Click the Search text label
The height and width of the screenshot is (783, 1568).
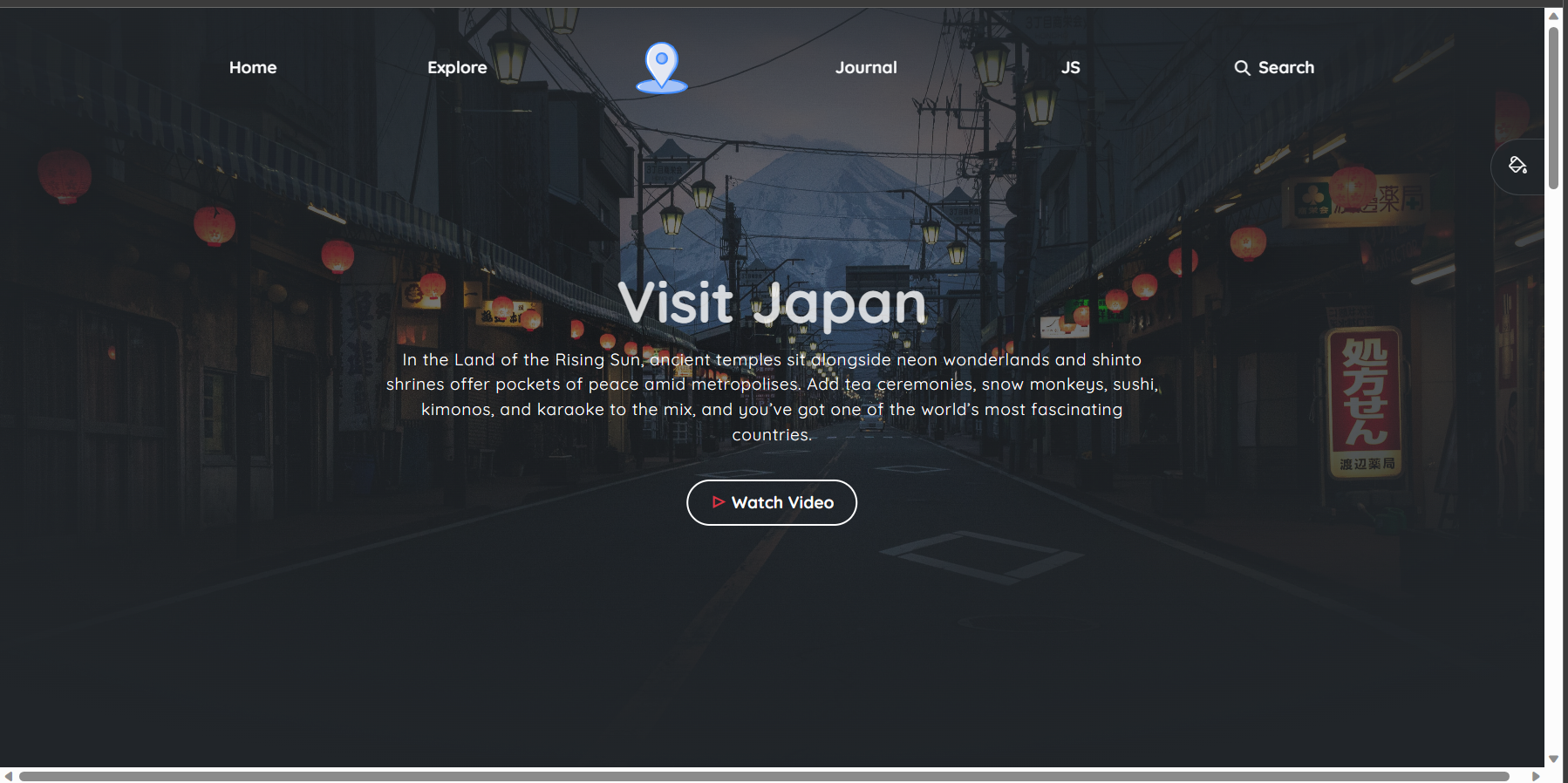[1285, 68]
